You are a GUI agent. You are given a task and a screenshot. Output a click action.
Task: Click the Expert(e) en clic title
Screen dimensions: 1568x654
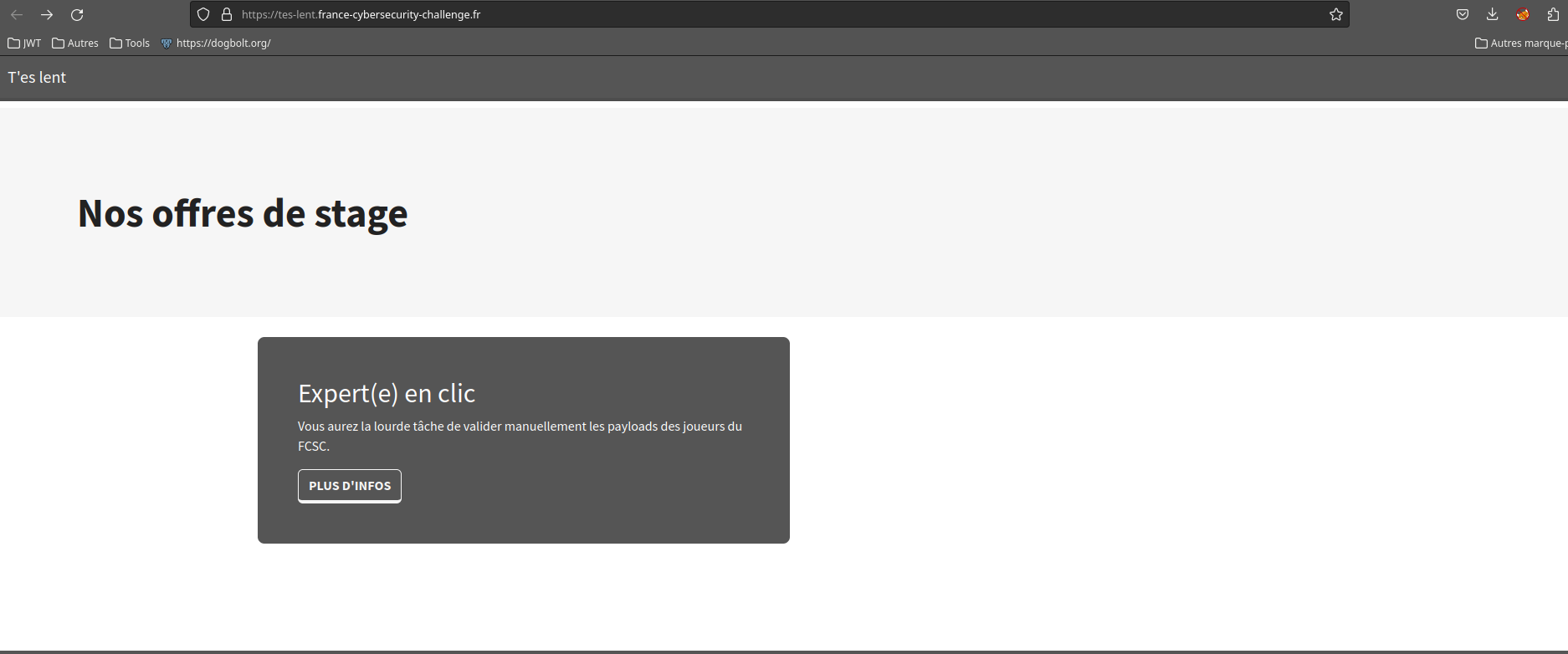pyautogui.click(x=387, y=393)
